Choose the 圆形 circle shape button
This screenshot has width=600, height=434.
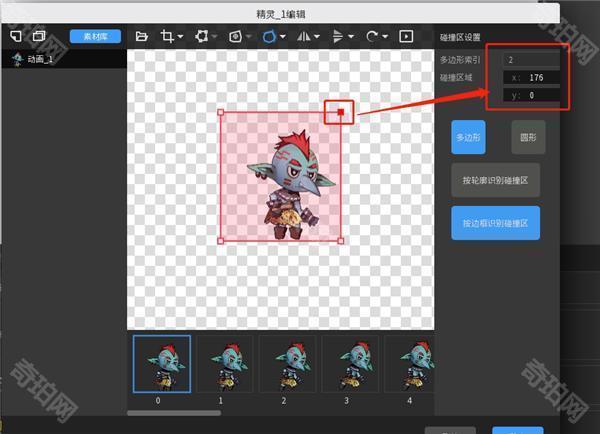(528, 137)
